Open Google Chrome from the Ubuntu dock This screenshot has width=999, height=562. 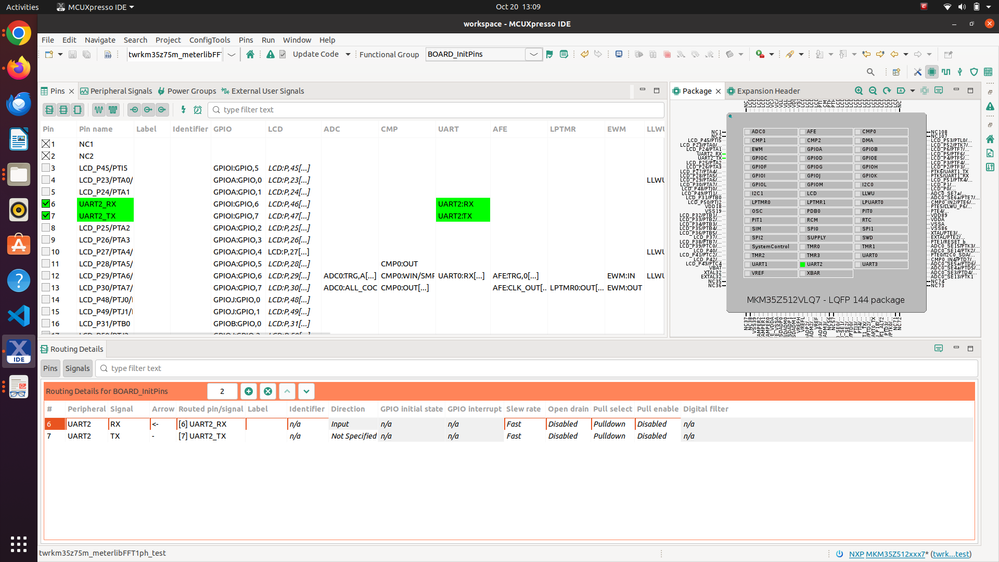click(x=18, y=33)
